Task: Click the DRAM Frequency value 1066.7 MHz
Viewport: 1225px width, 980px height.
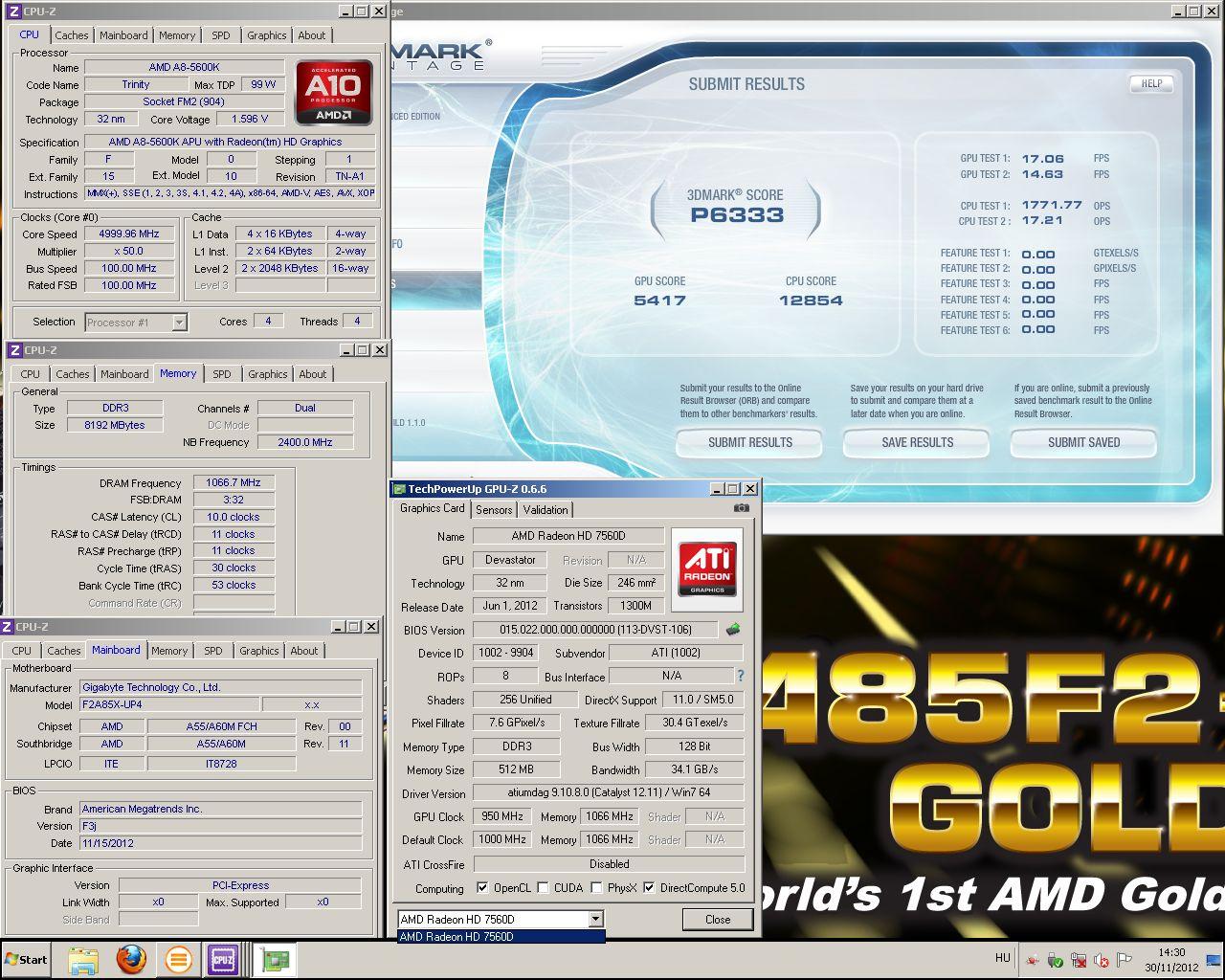Action: coord(234,482)
